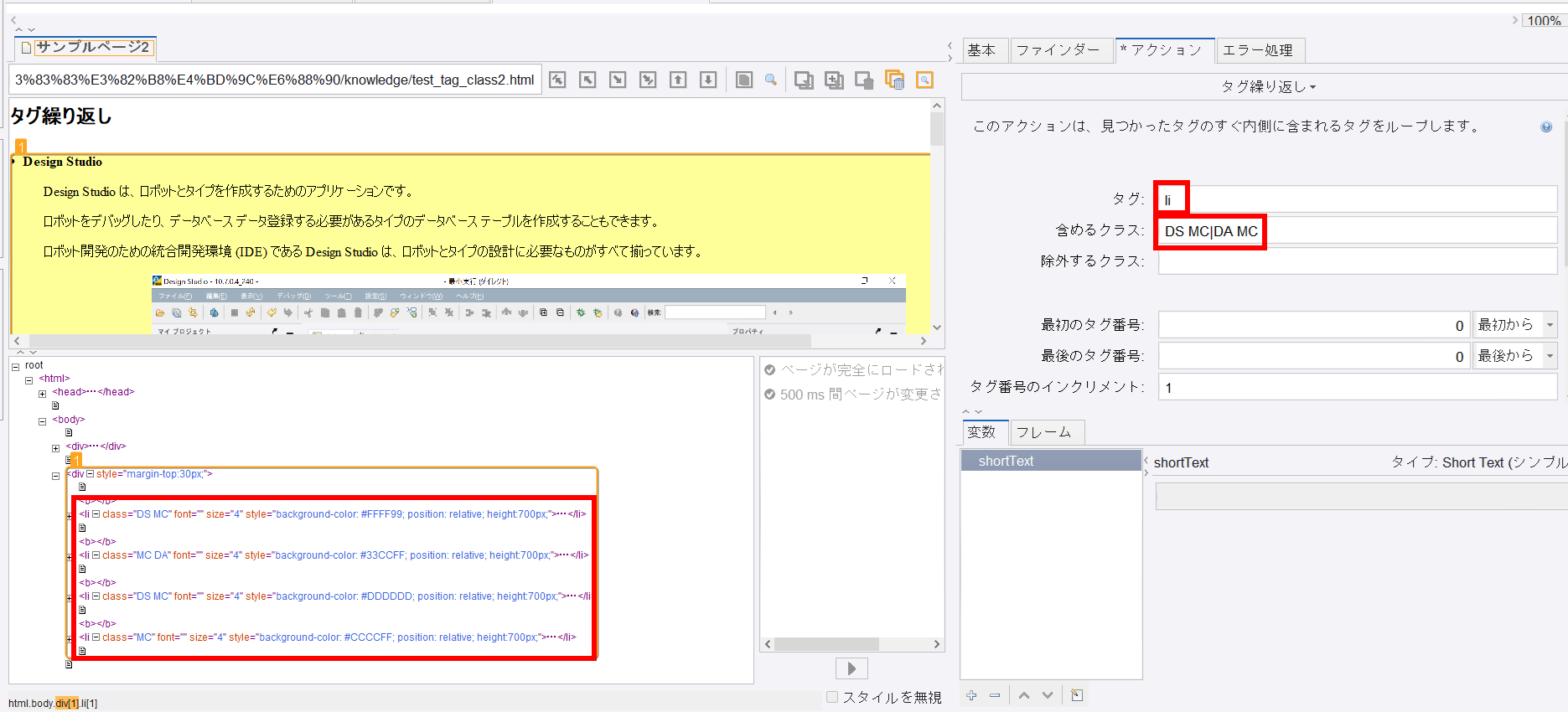Click the 除外するクラス input field

[1357, 261]
